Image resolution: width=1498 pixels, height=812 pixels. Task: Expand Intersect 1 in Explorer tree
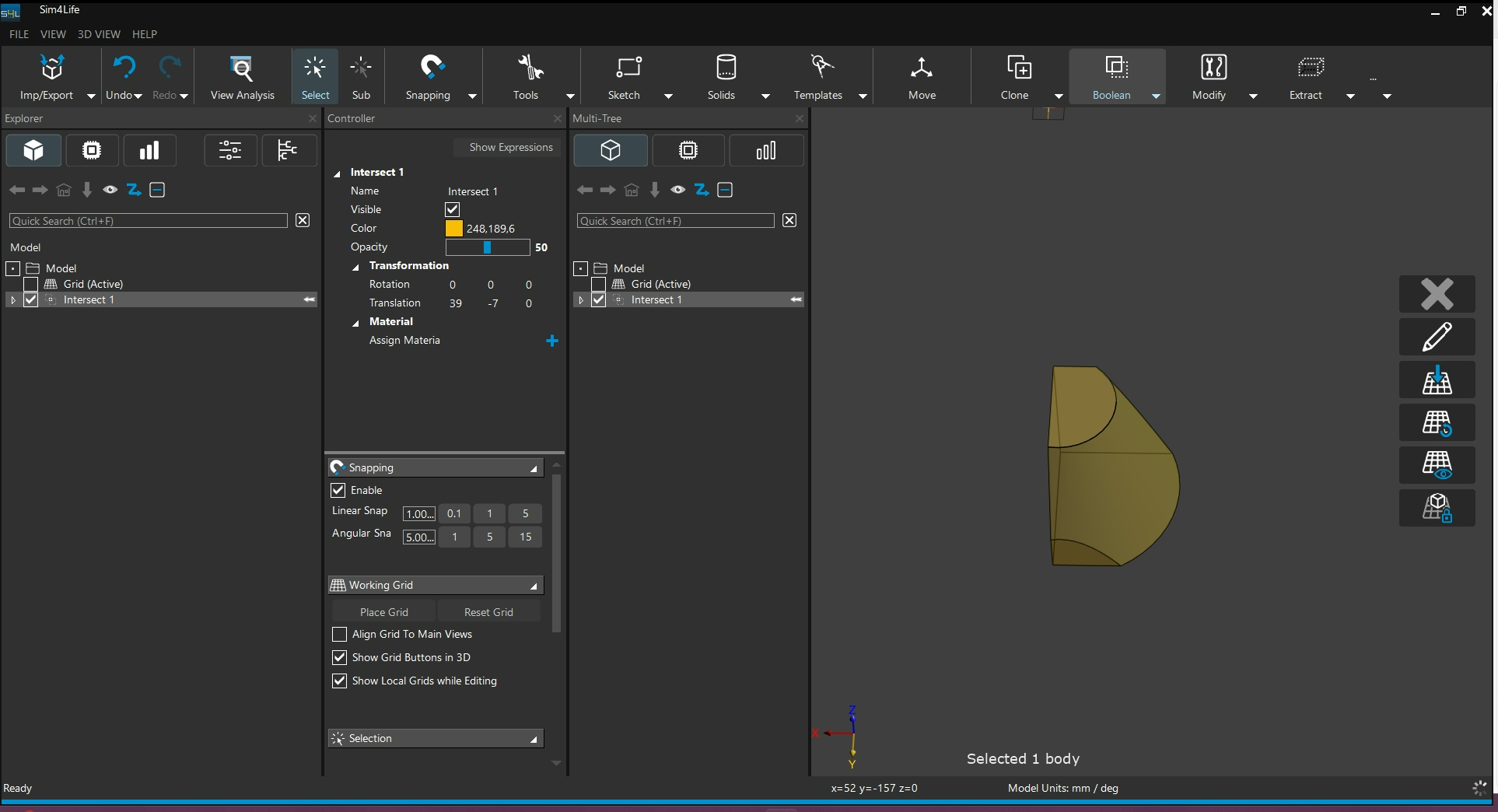[12, 300]
